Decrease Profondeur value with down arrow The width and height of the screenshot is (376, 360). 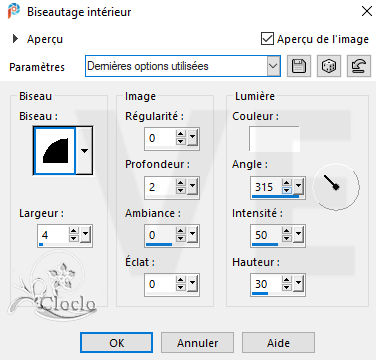click(181, 190)
